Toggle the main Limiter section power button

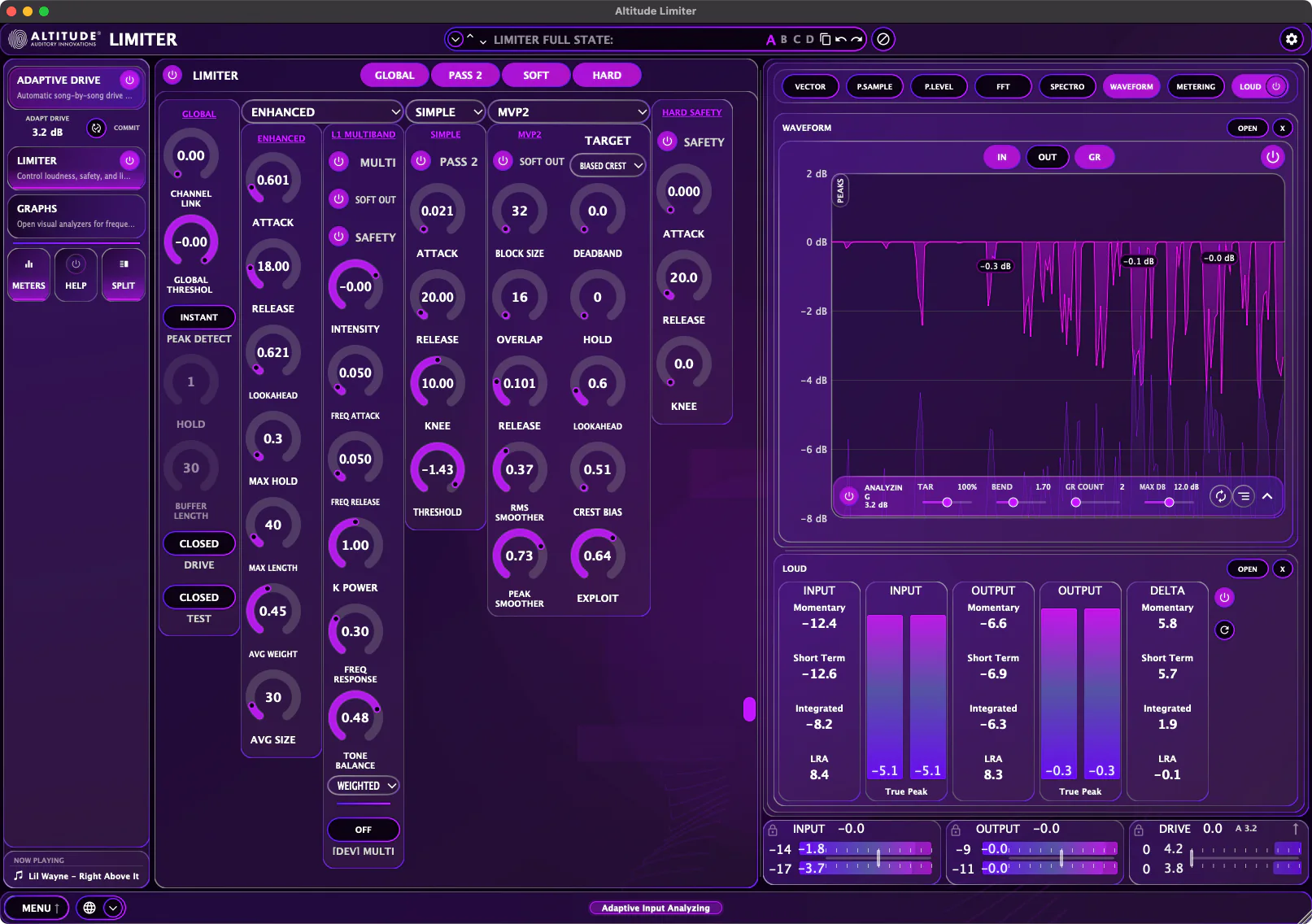tap(172, 75)
